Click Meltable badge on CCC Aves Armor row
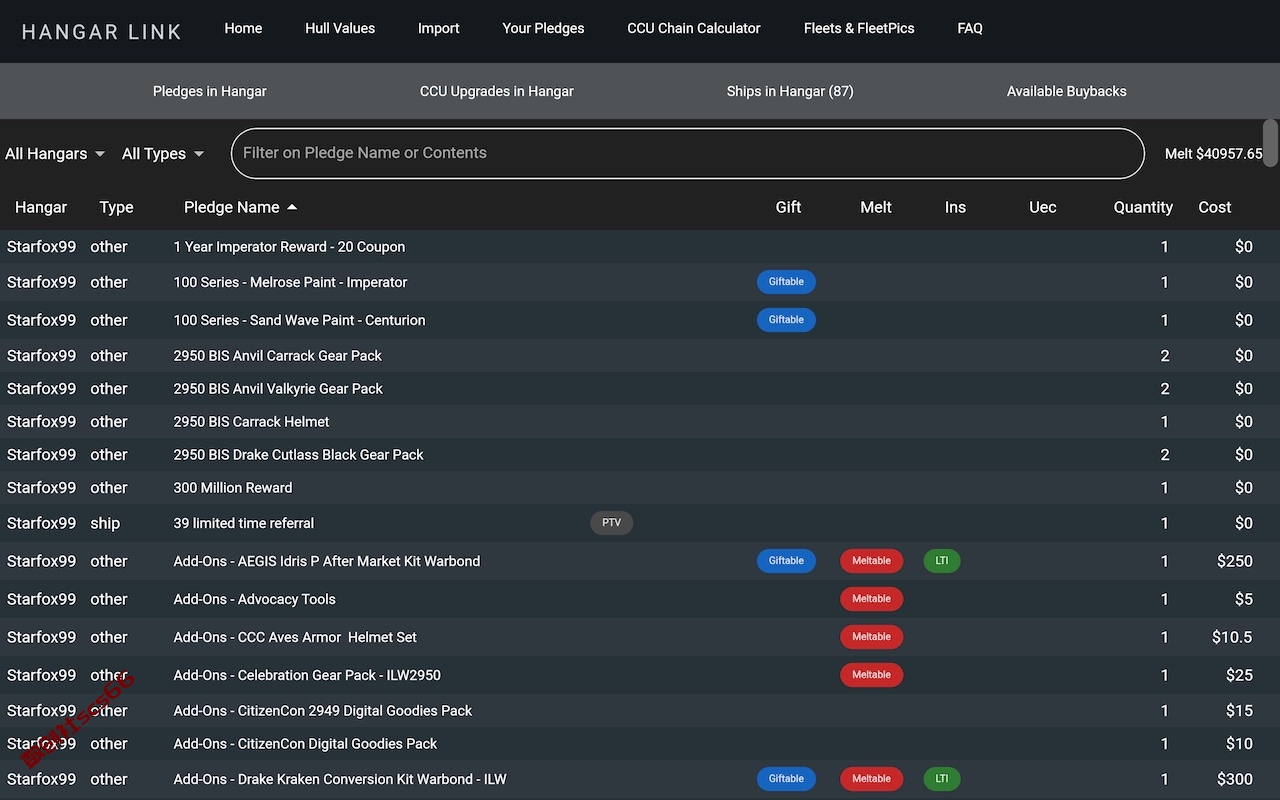Image resolution: width=1280 pixels, height=800 pixels. pos(871,637)
